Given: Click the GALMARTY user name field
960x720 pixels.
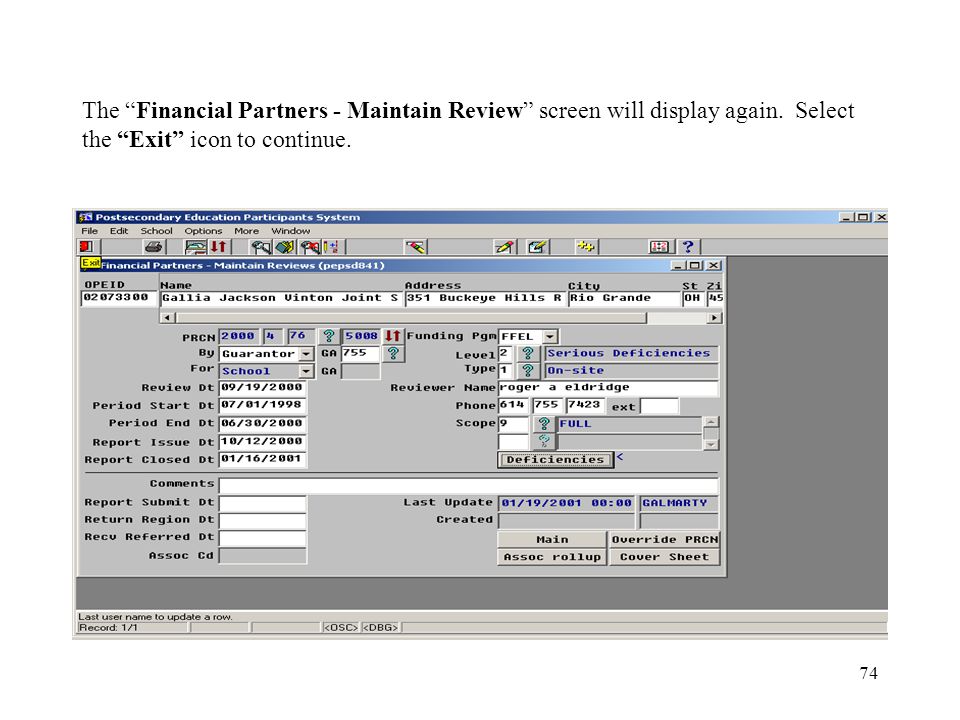Looking at the screenshot, I should [x=679, y=503].
